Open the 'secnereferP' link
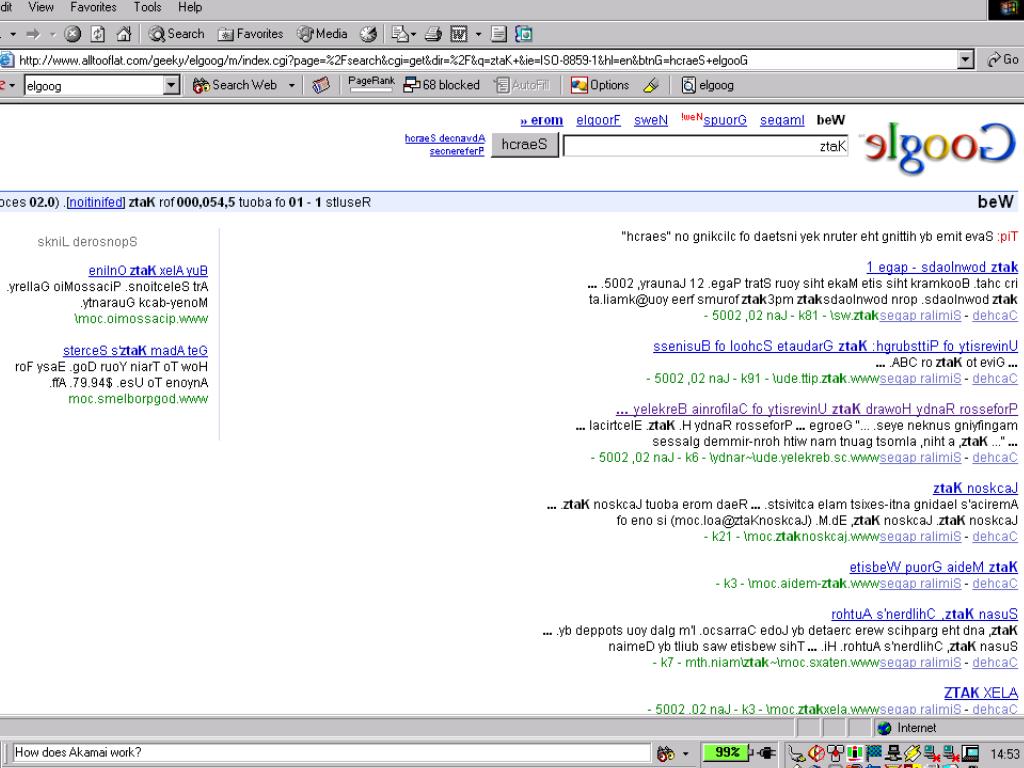 (456, 152)
